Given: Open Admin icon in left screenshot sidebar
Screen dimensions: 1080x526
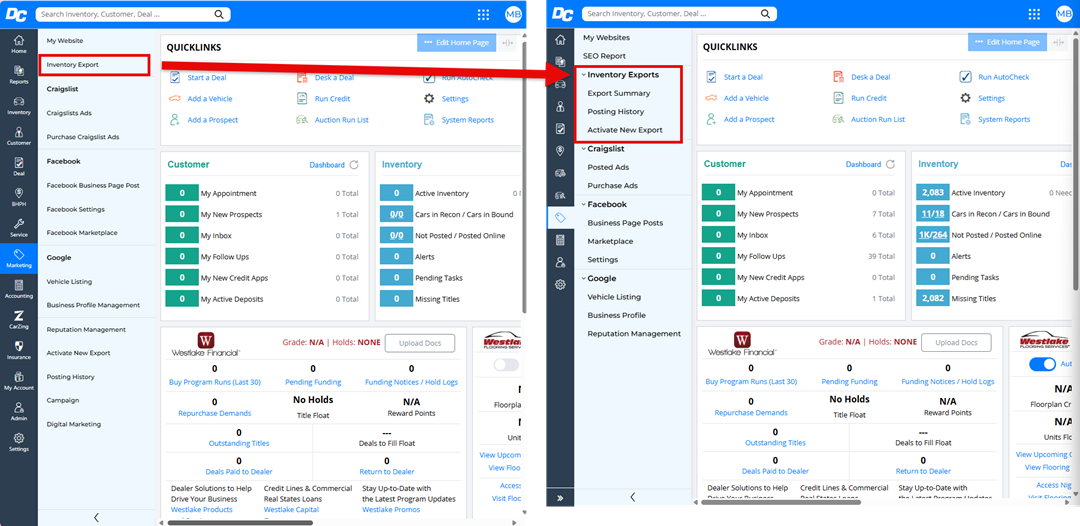Looking at the screenshot, I should click(x=19, y=412).
